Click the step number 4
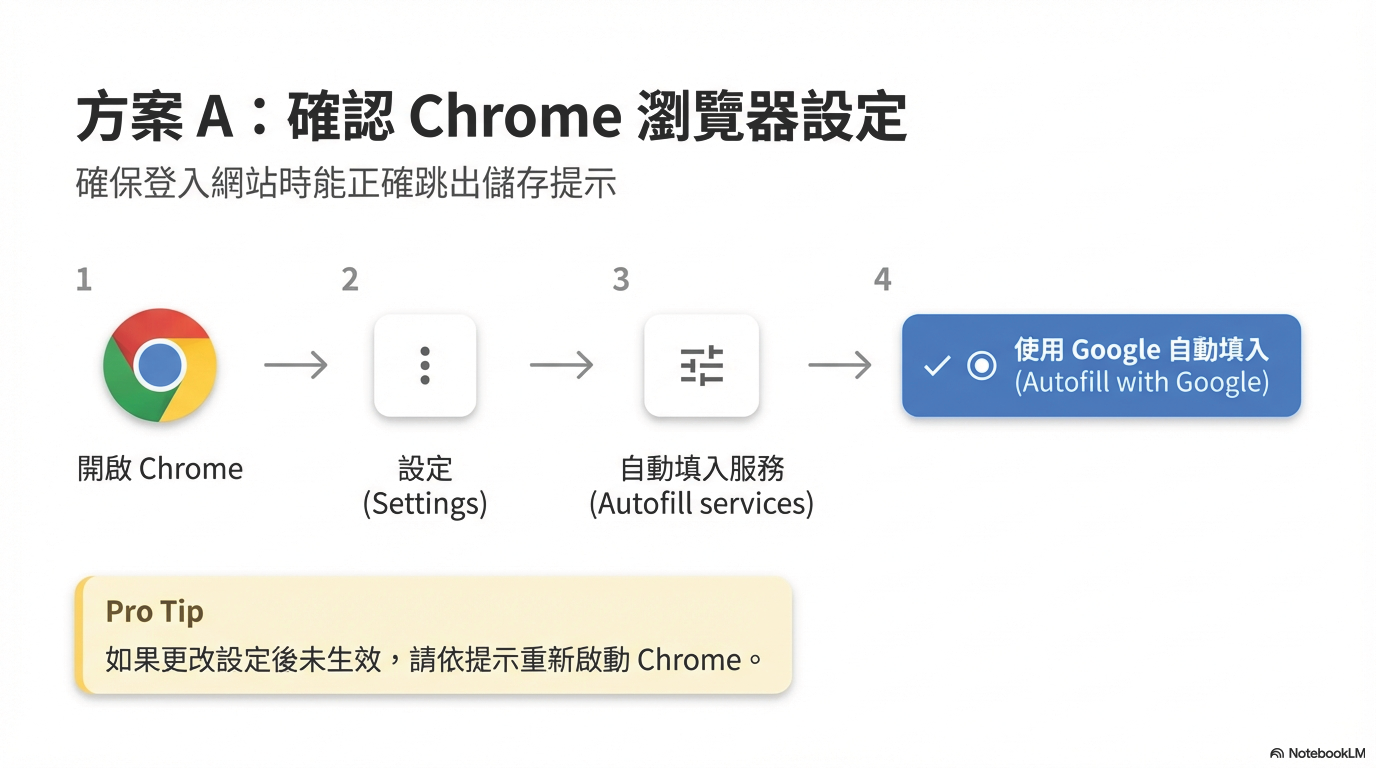Viewport: 1376px width, 768px height. (882, 280)
